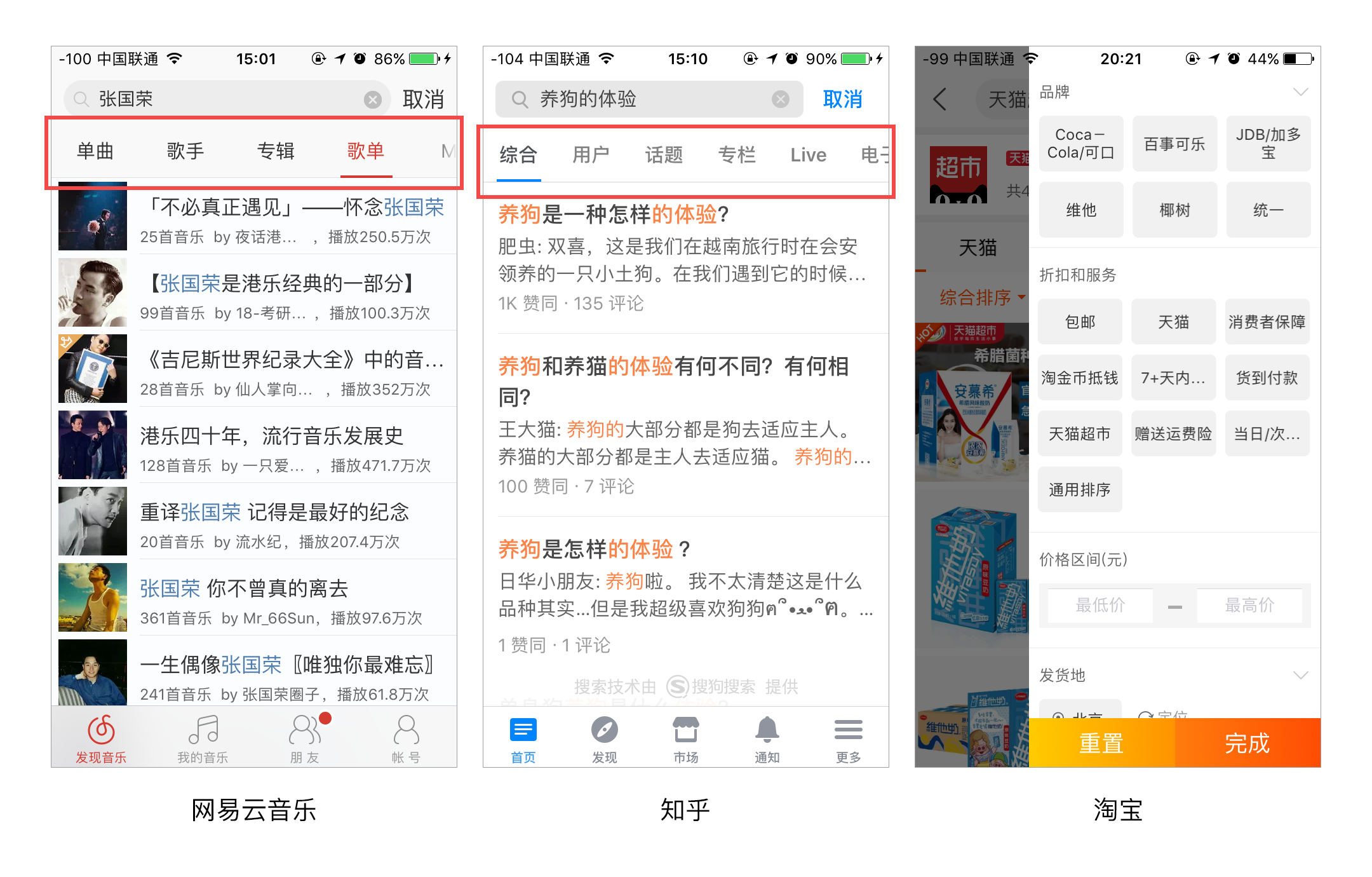Image resolution: width=1372 pixels, height=877 pixels.
Task: Toggle brand filter Coca-Cola/可口
Action: 1081,144
